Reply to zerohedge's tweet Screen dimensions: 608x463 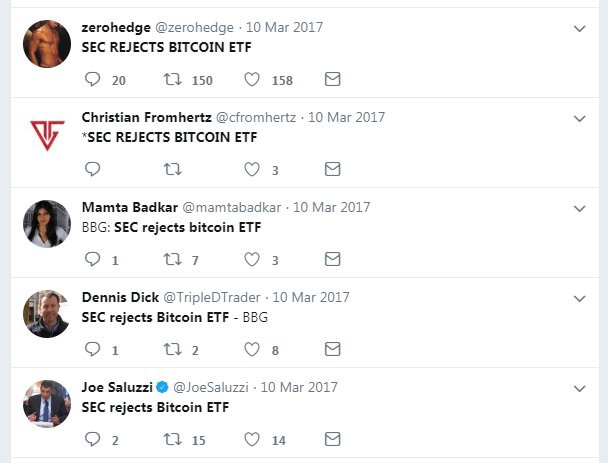(93, 79)
